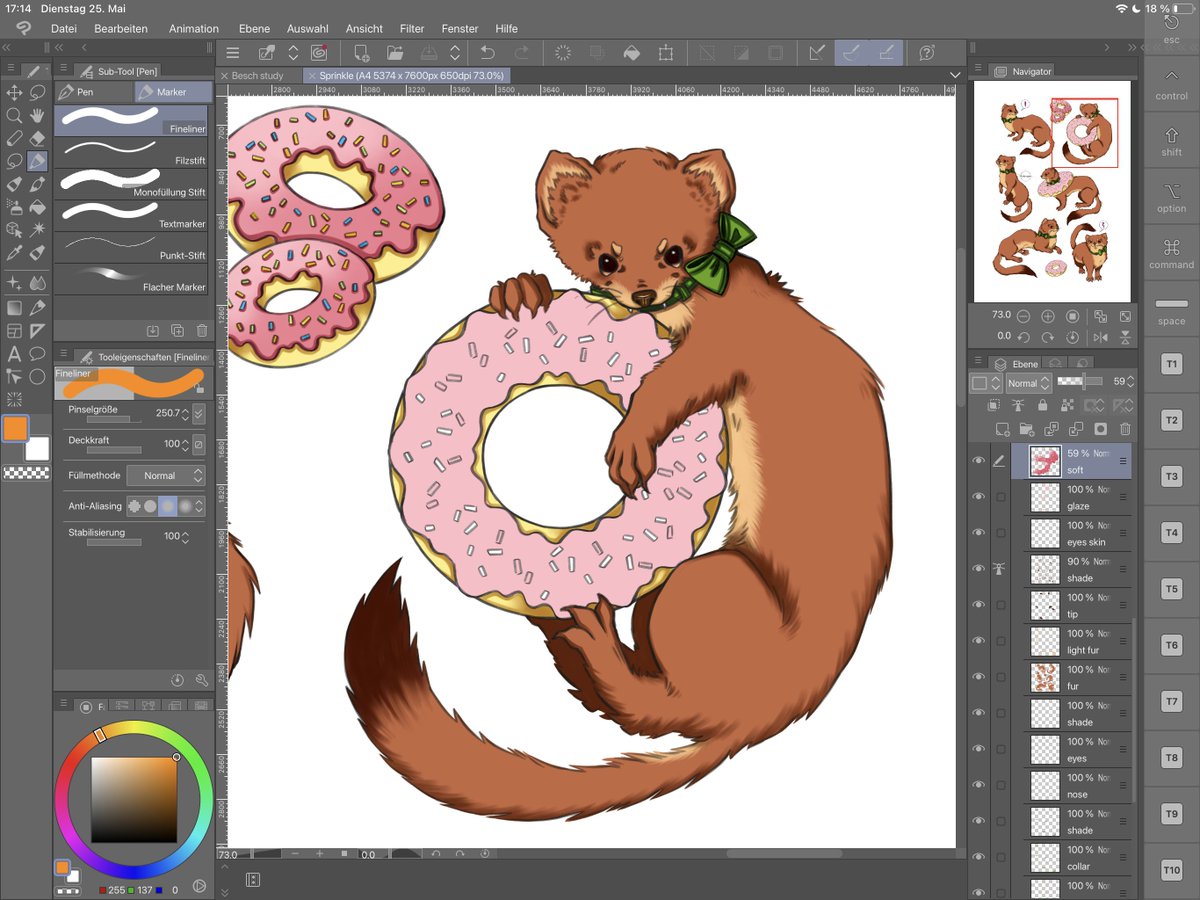The height and width of the screenshot is (900, 1200).
Task: Delete the sub-tool with the trash icon
Action: (202, 330)
